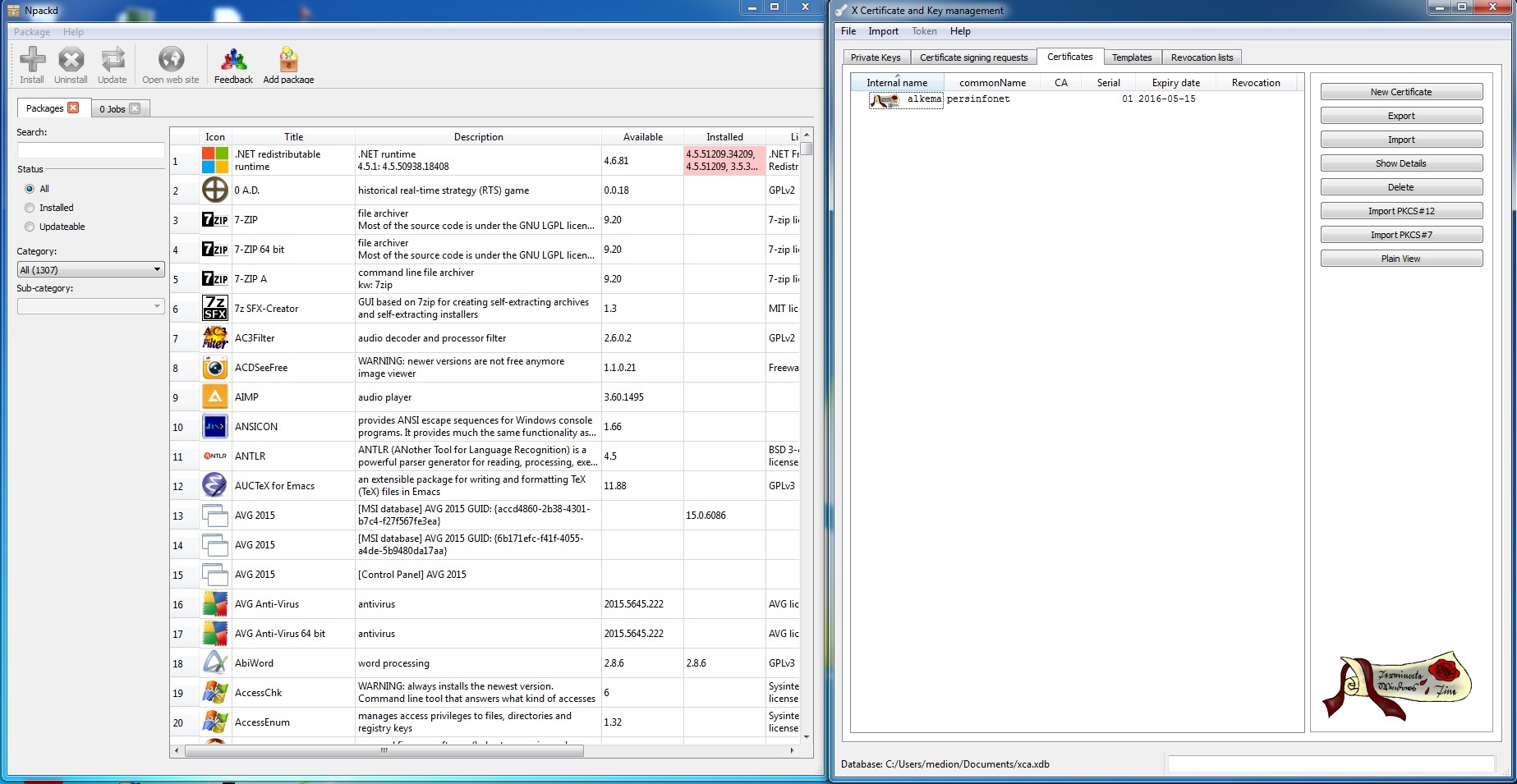Select the Installed status radio button
Image resolution: width=1517 pixels, height=784 pixels.
[30, 208]
